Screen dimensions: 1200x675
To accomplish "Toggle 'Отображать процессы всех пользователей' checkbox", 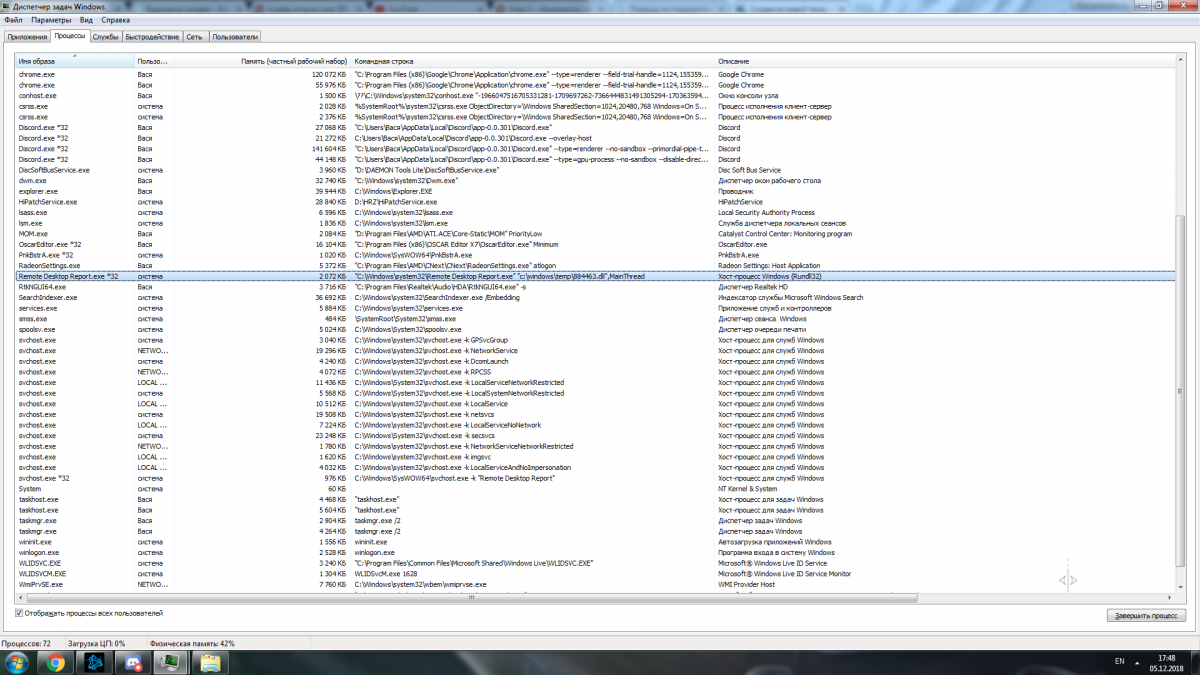I will 20,613.
